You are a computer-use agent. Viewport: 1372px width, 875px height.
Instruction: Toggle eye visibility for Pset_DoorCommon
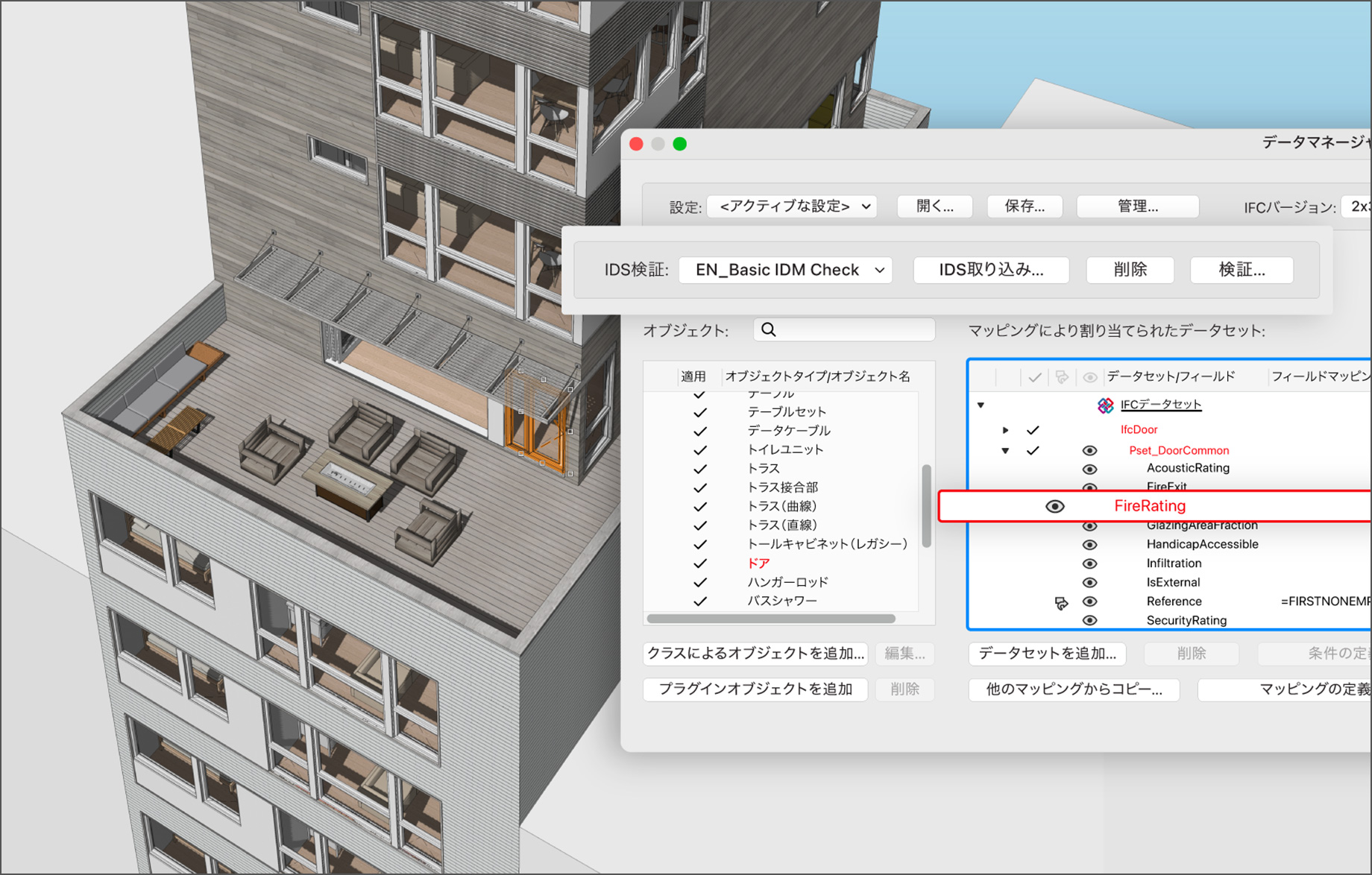[x=1089, y=450]
